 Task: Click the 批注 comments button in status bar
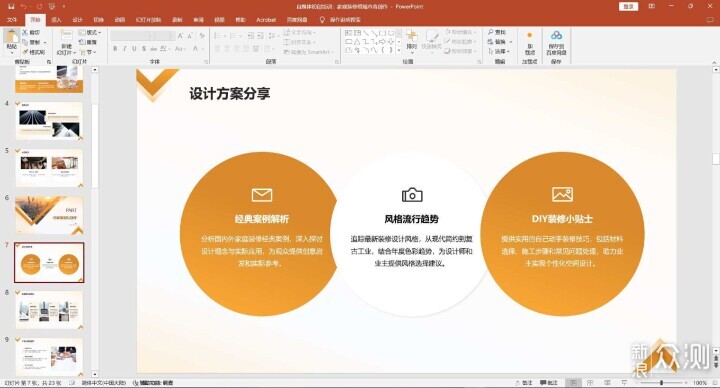(x=549, y=382)
